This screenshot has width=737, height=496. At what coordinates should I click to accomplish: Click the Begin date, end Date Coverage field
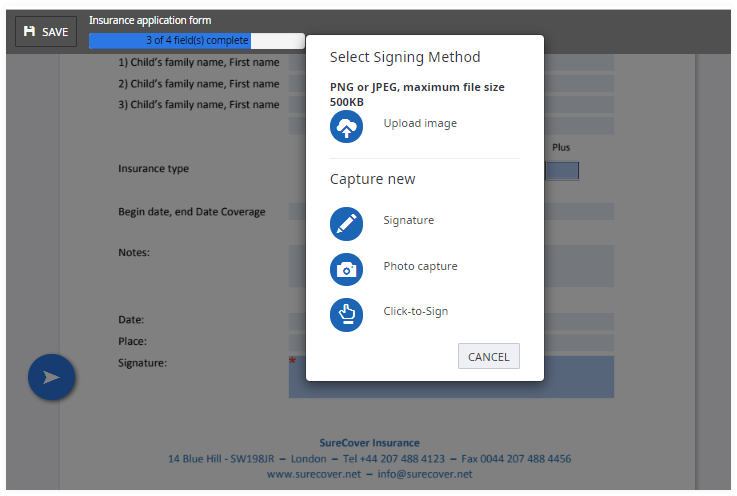click(579, 212)
